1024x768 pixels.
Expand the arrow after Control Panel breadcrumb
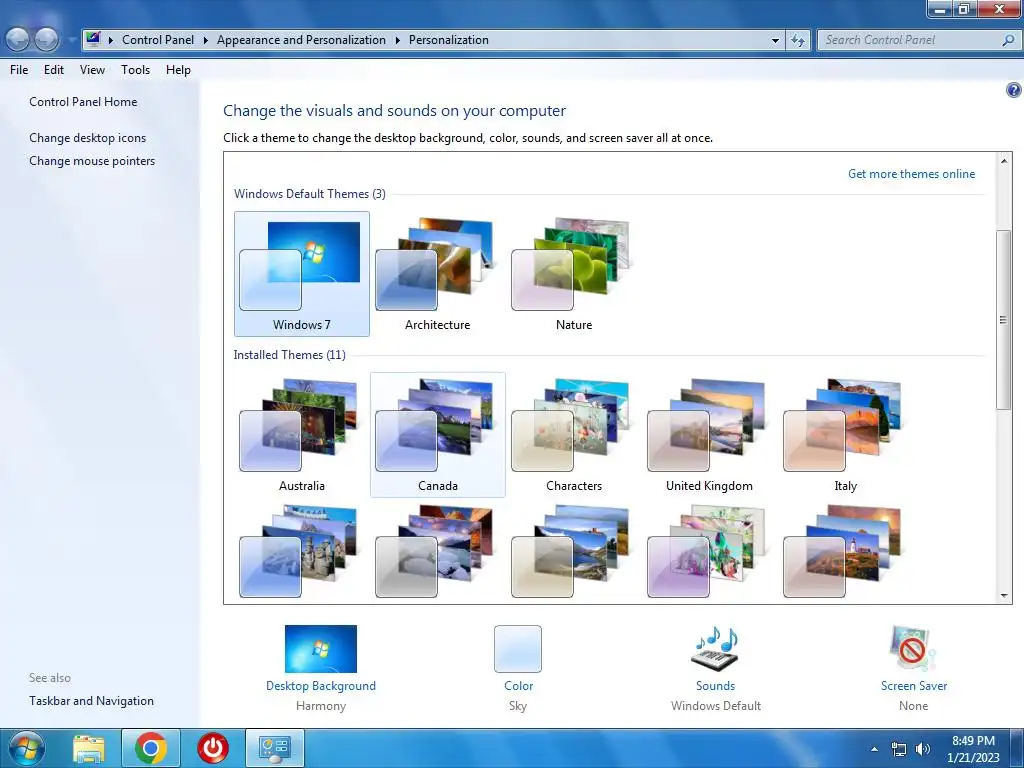[x=205, y=40]
